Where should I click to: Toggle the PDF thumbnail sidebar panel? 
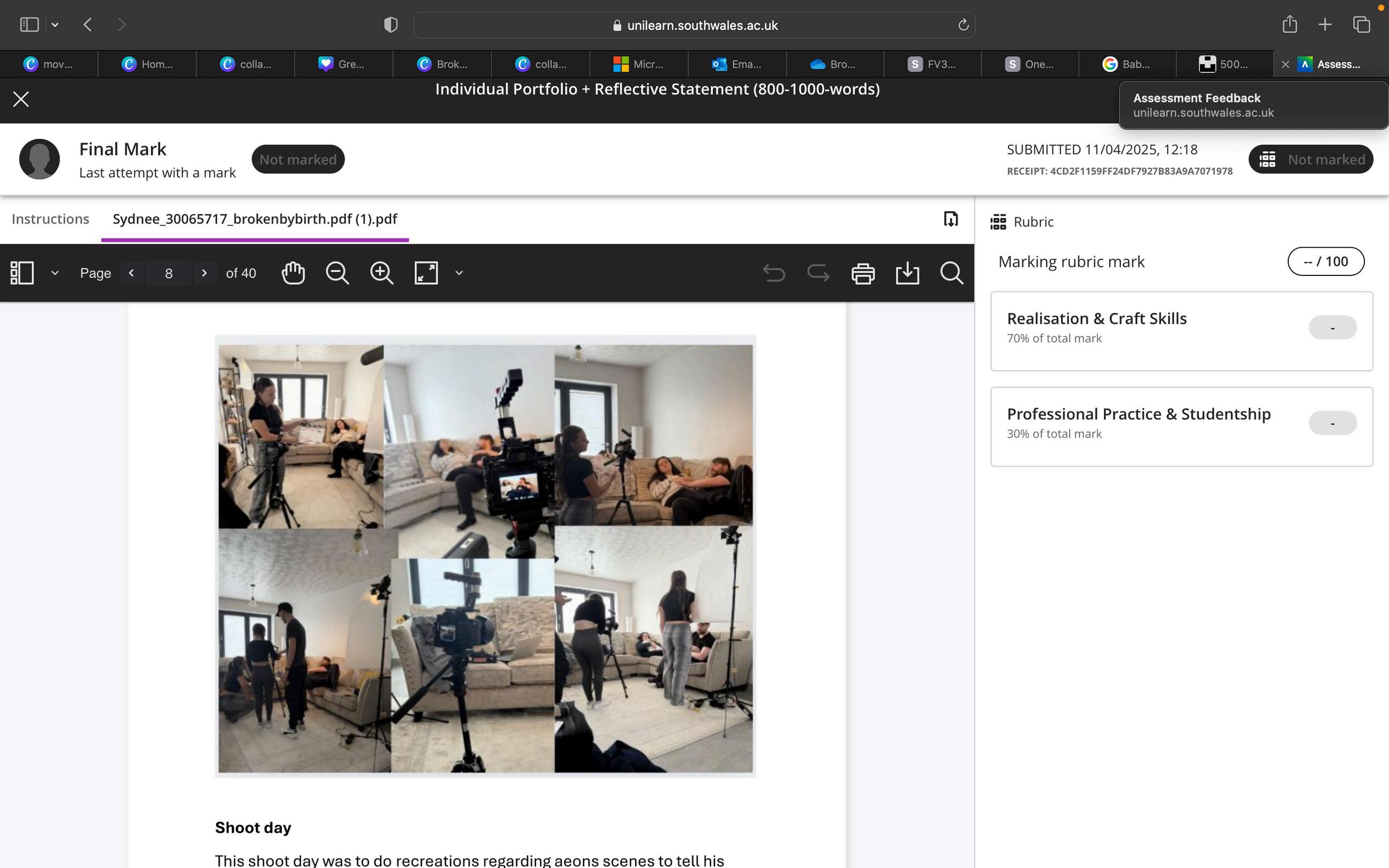(x=23, y=273)
